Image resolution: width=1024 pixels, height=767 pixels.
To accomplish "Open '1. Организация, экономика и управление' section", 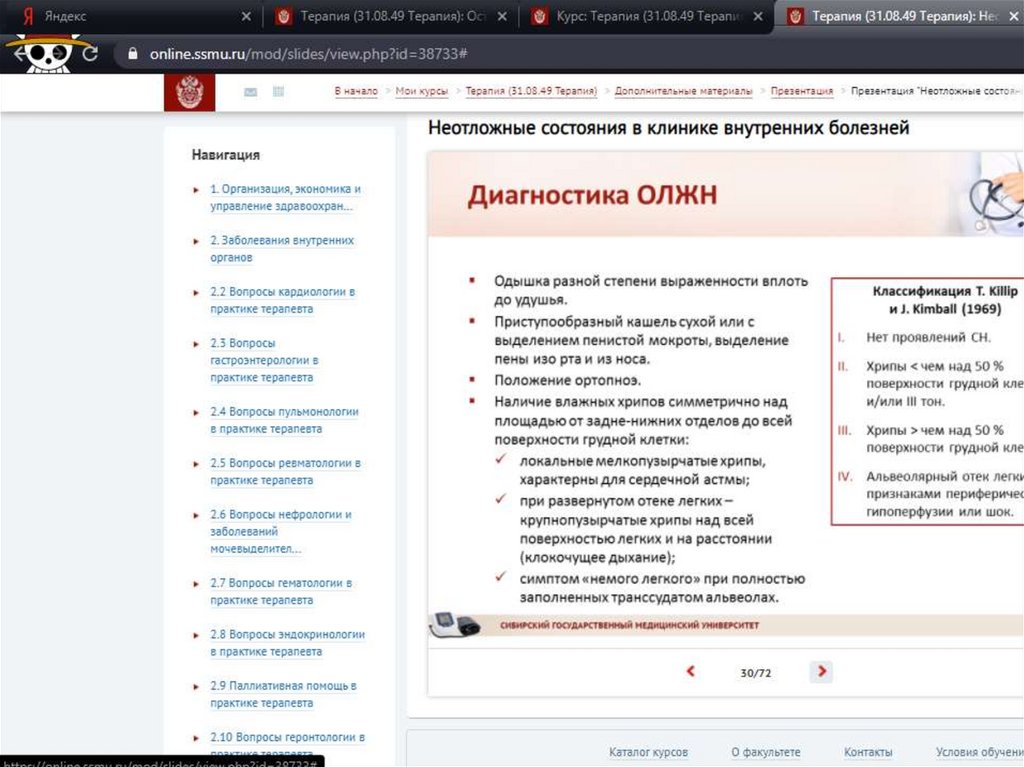I will click(x=285, y=197).
